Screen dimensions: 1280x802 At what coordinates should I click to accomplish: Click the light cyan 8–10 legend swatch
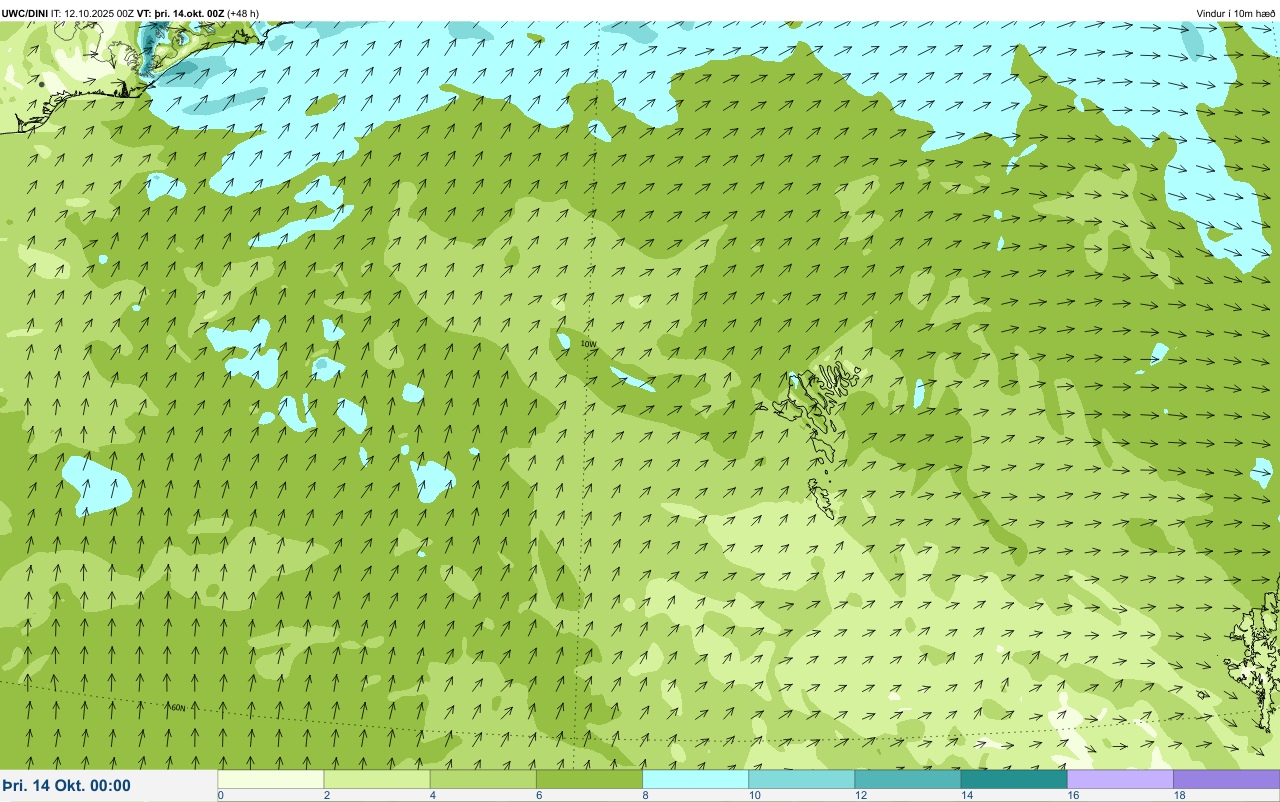(x=695, y=779)
